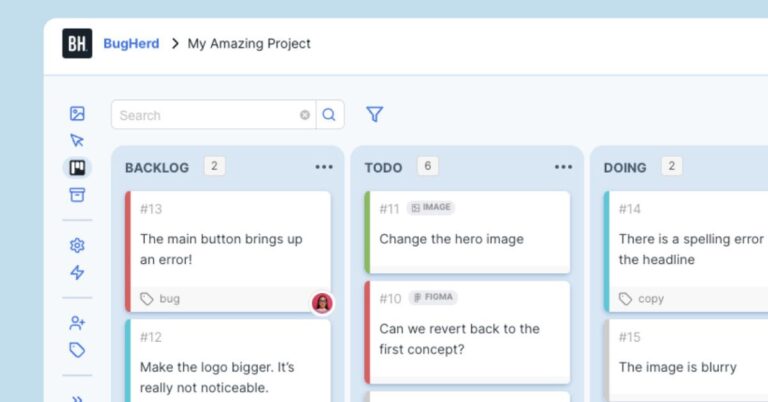This screenshot has width=768, height=402.
Task: Click the My Amazing Project breadcrumb
Action: (x=249, y=44)
